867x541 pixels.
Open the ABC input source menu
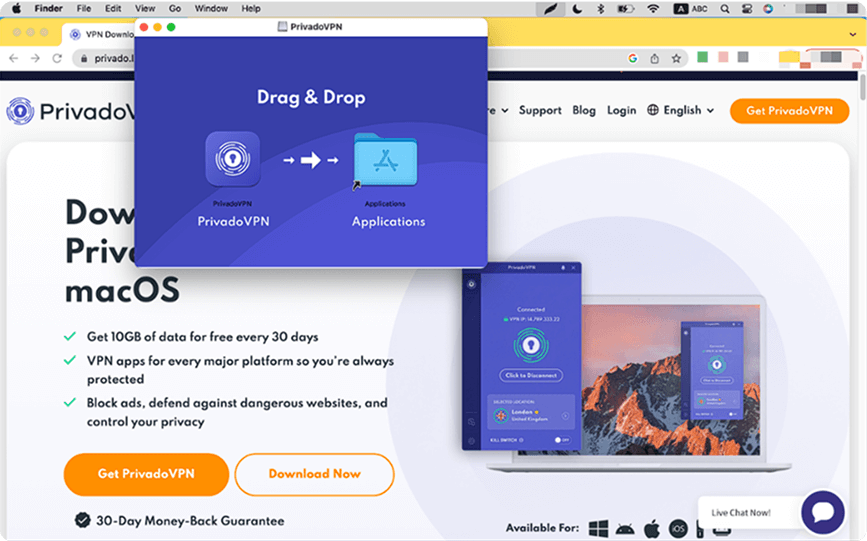click(700, 8)
